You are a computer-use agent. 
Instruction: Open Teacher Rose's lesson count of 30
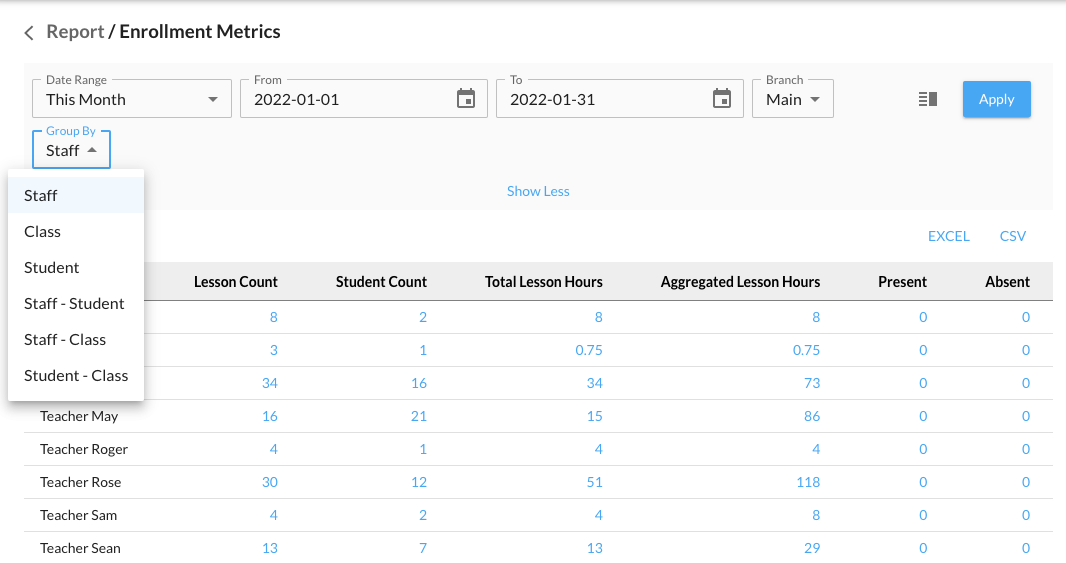[x=269, y=482]
